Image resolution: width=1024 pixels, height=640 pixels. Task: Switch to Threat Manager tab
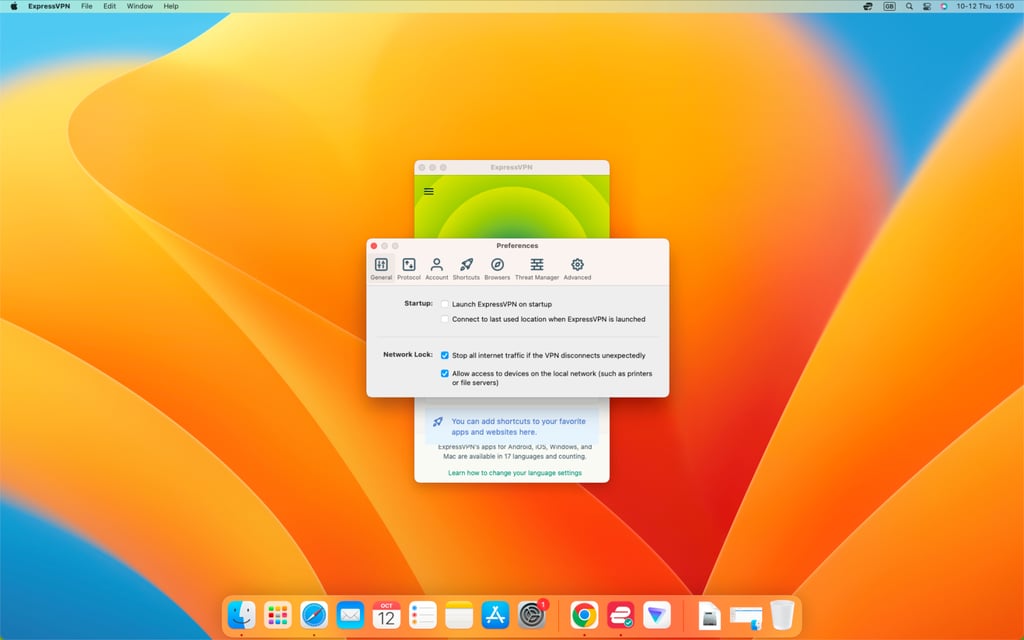click(537, 268)
